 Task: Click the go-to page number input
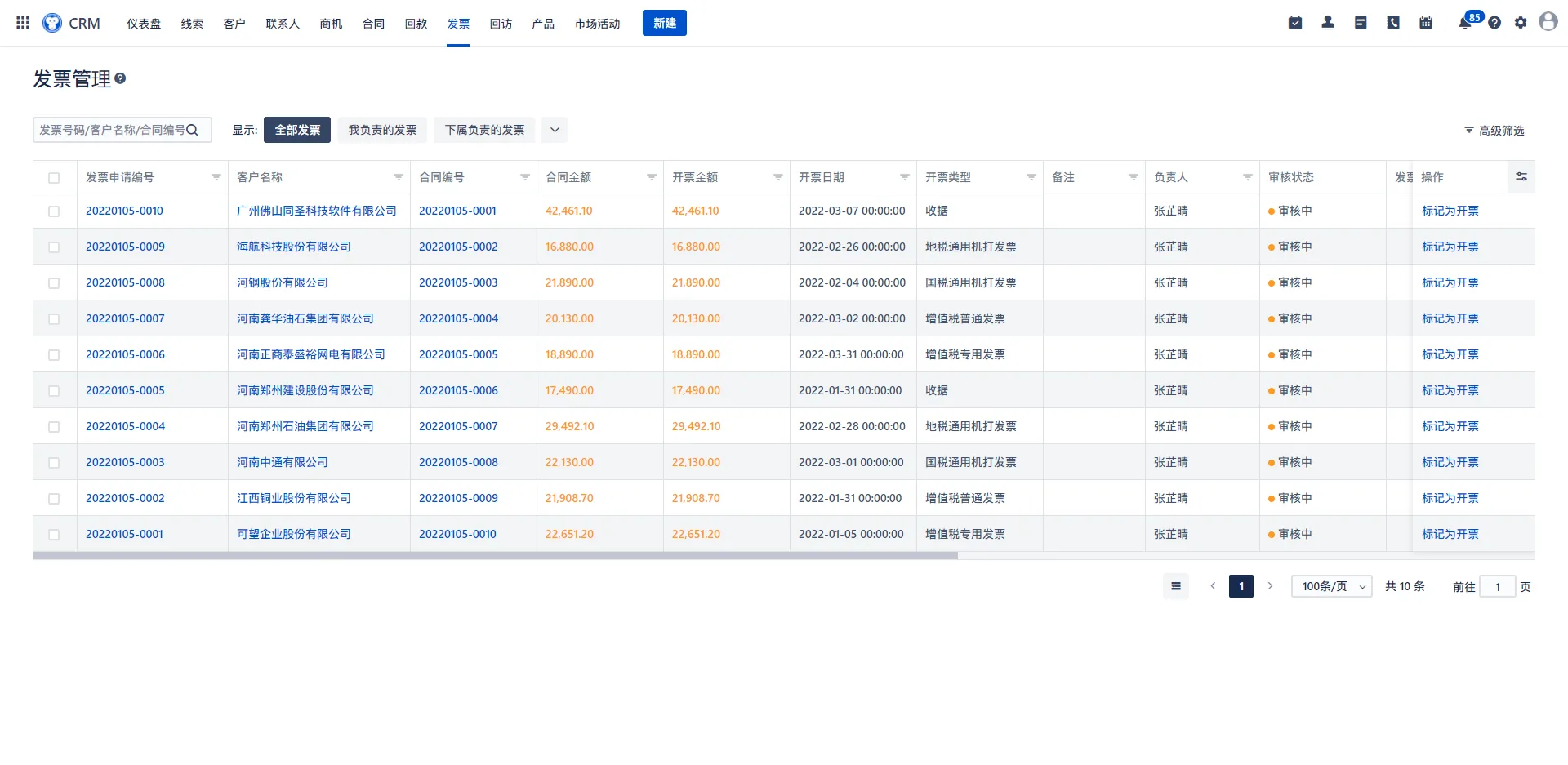1498,586
